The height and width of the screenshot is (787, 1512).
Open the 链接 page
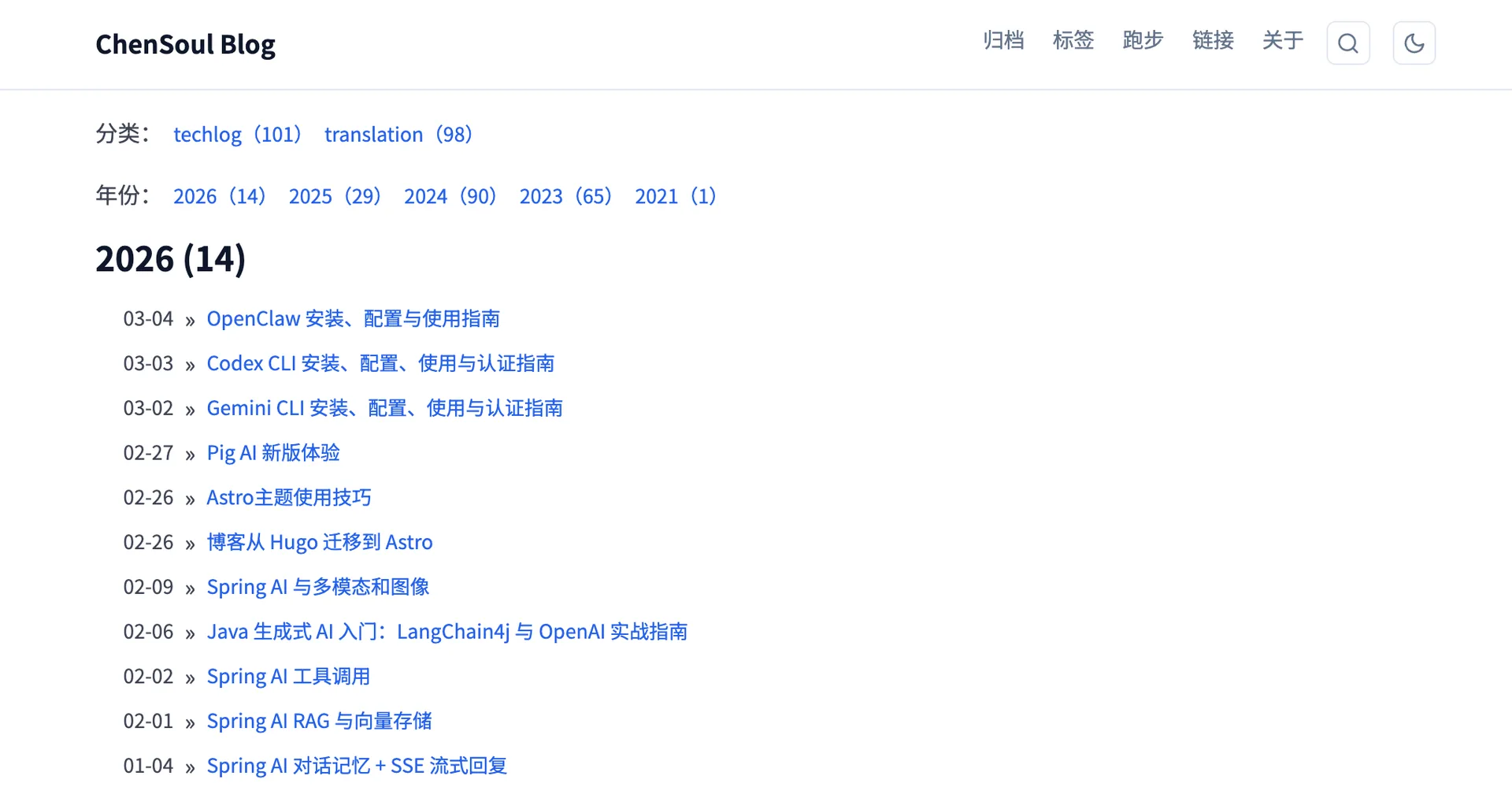(x=1213, y=41)
